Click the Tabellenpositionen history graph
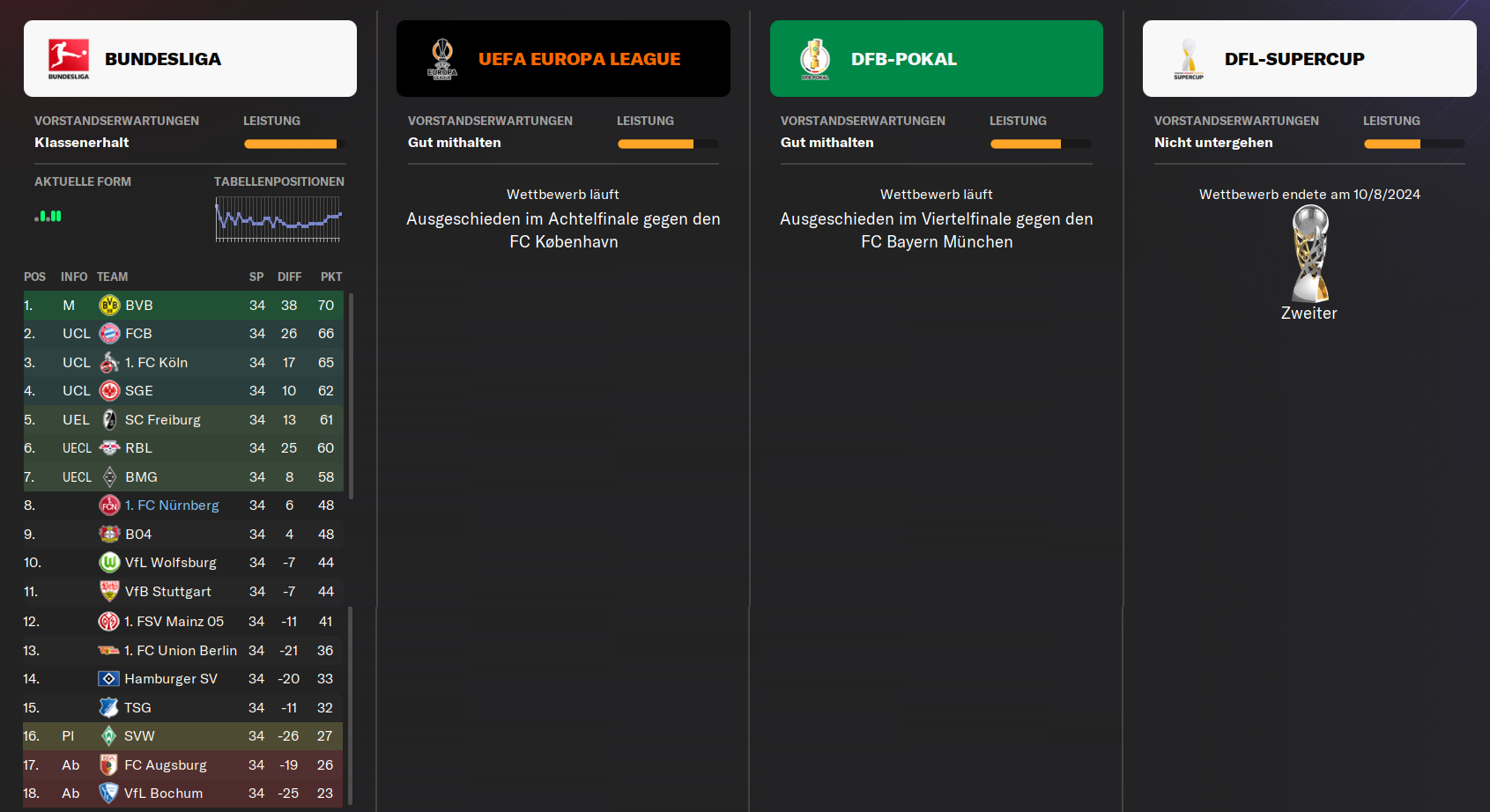This screenshot has width=1490, height=812. pyautogui.click(x=278, y=219)
